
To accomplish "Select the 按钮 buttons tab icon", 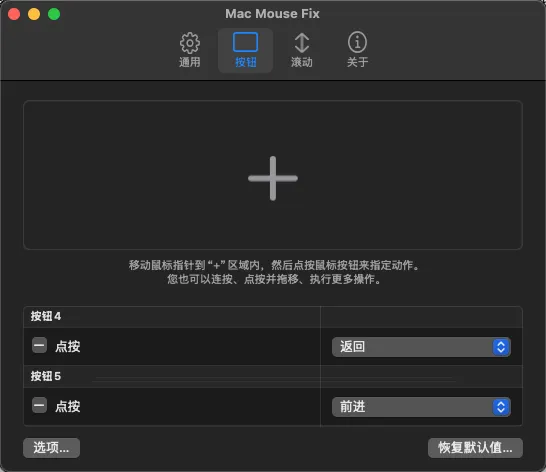I will coord(245,42).
